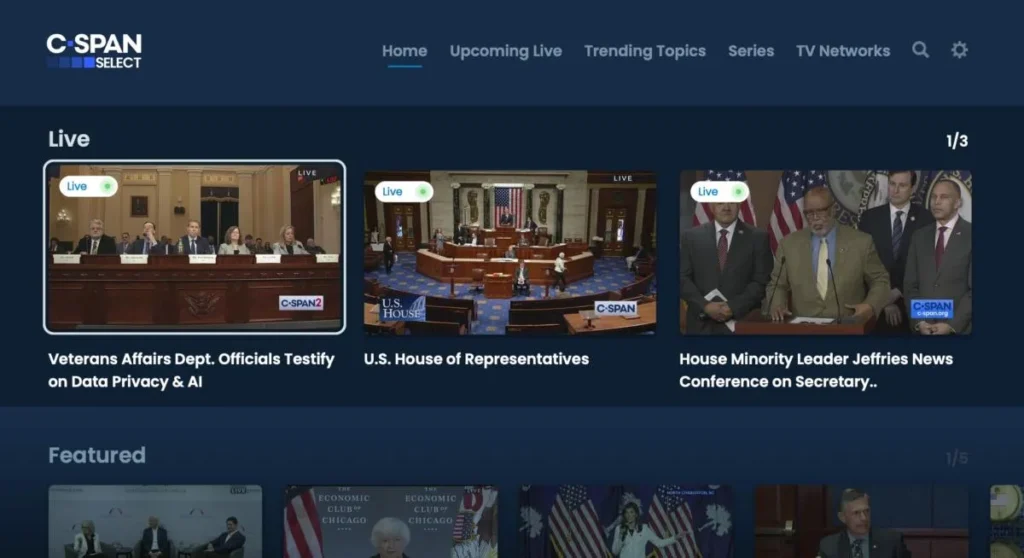Select Economic Club of Chicago featured thumbnail

(390, 522)
